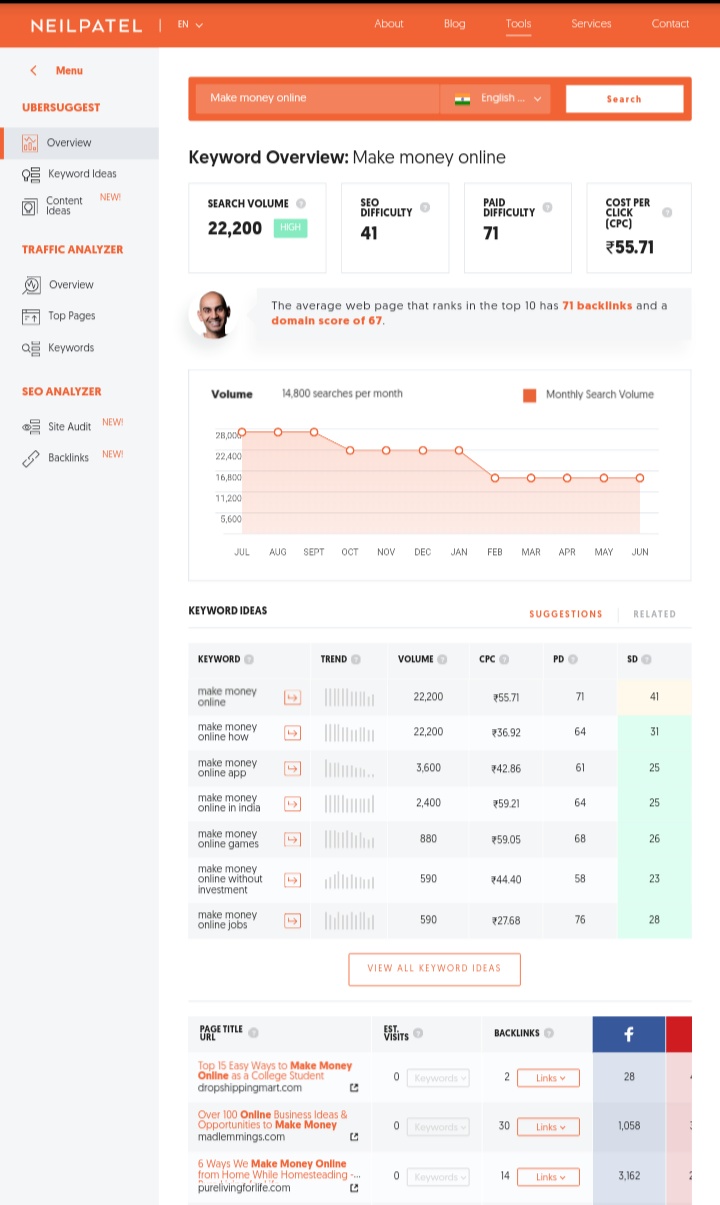
Task: Switch to the Related tab
Action: pos(655,614)
